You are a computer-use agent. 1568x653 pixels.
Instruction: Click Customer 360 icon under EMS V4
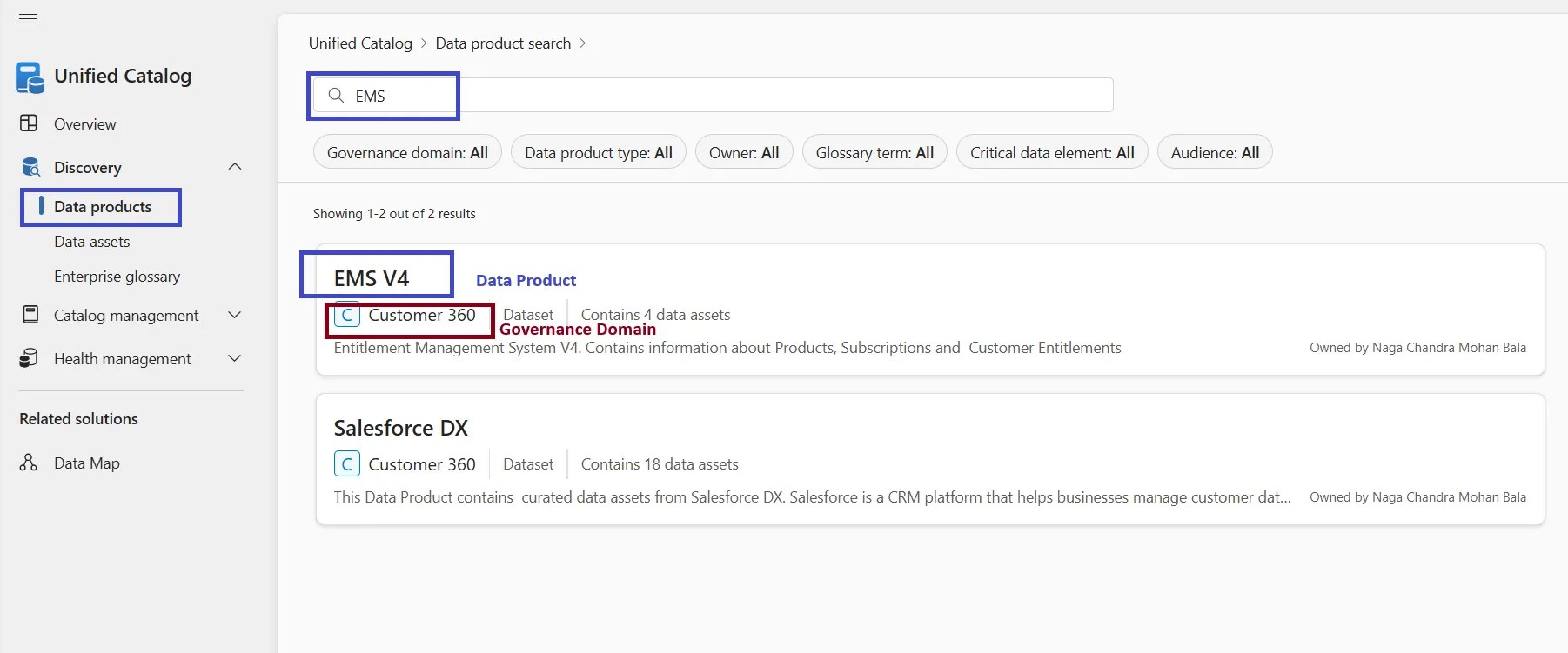click(346, 316)
